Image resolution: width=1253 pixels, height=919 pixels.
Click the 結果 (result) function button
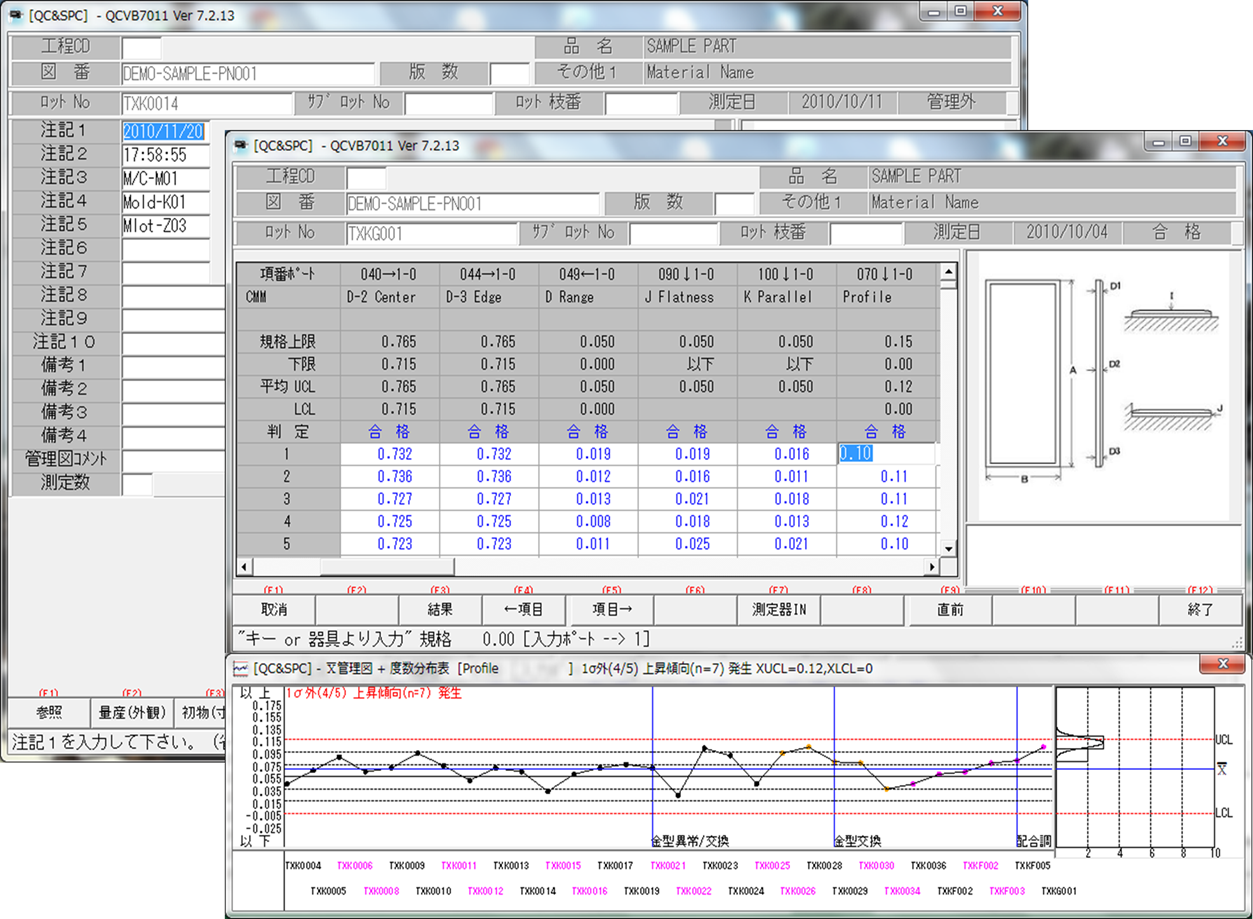point(440,609)
